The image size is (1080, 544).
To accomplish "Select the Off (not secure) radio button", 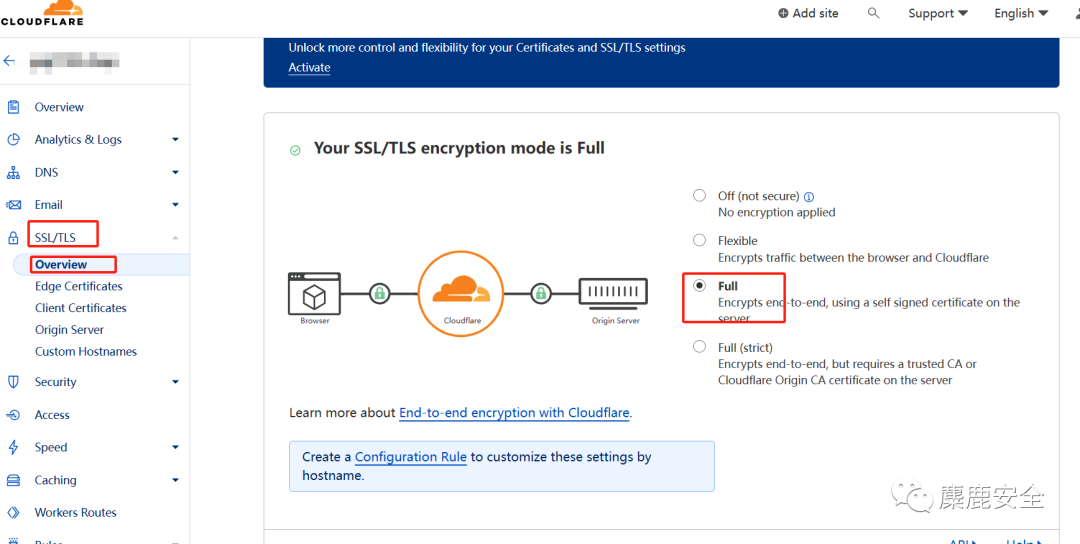I will click(x=699, y=196).
